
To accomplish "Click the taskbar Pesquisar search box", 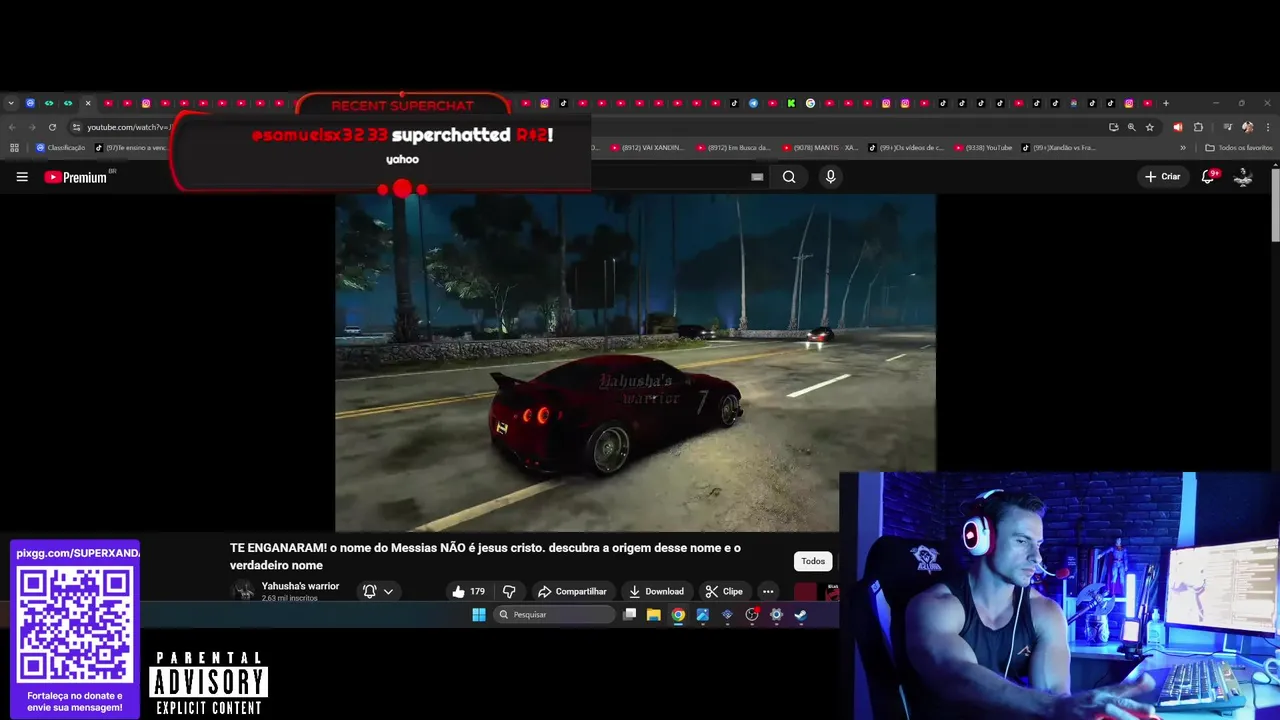I will click(x=555, y=615).
